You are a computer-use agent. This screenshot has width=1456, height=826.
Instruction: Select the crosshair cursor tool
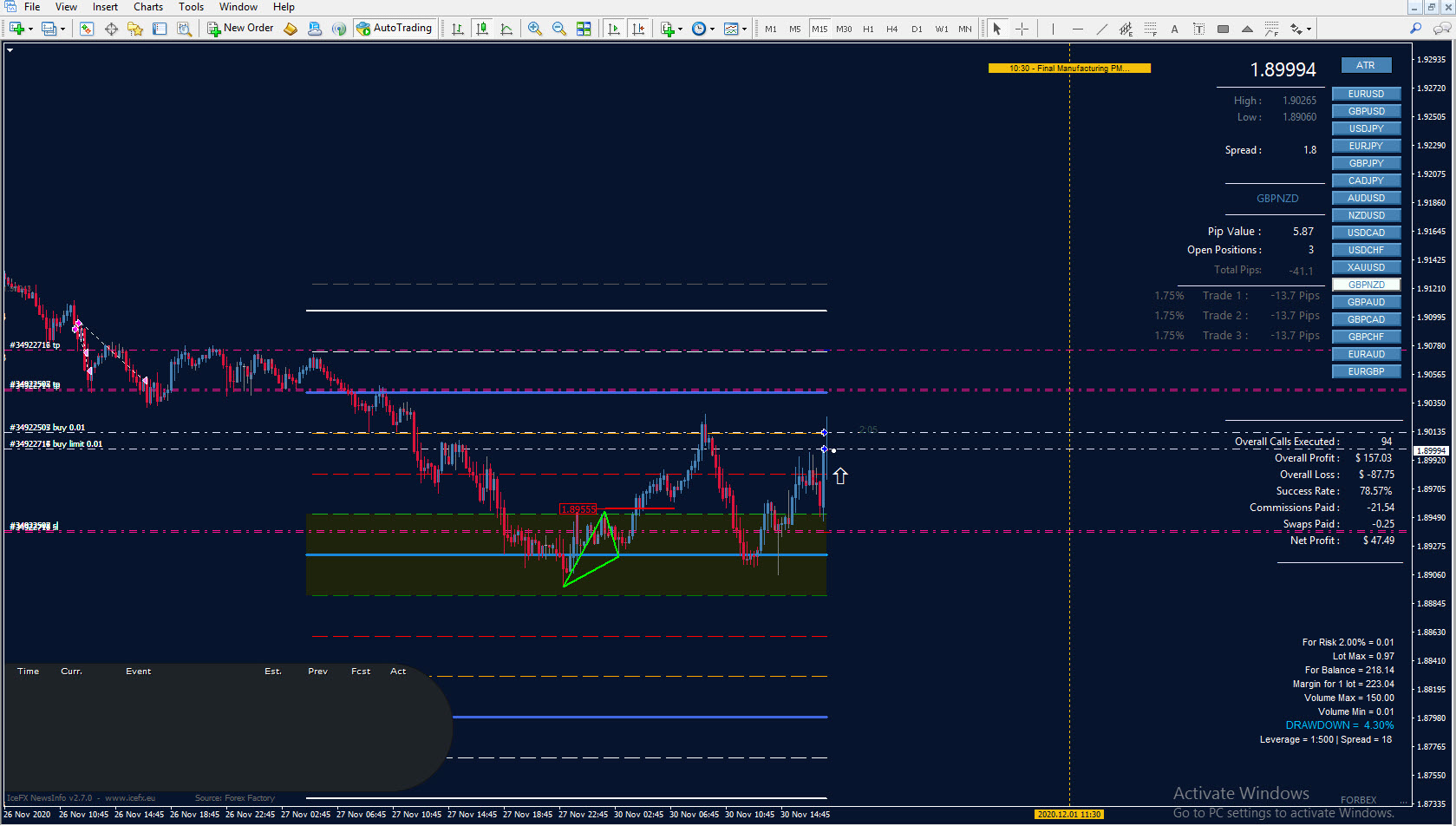(1022, 29)
